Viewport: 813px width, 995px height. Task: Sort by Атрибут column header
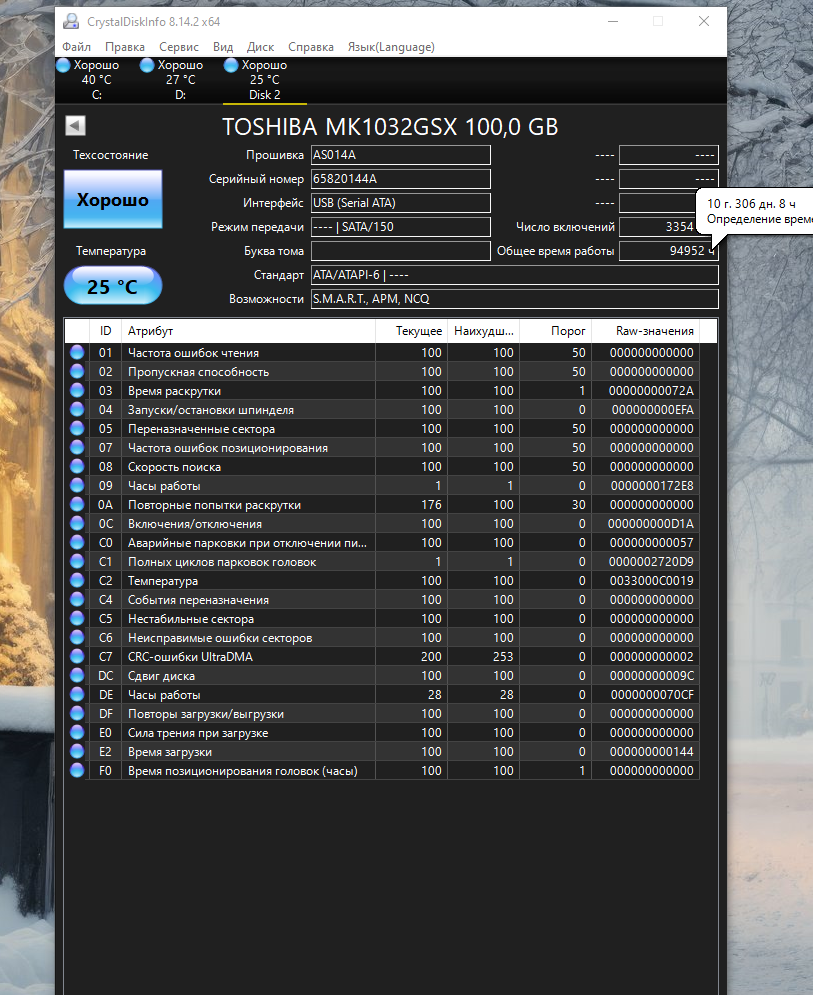click(x=248, y=331)
